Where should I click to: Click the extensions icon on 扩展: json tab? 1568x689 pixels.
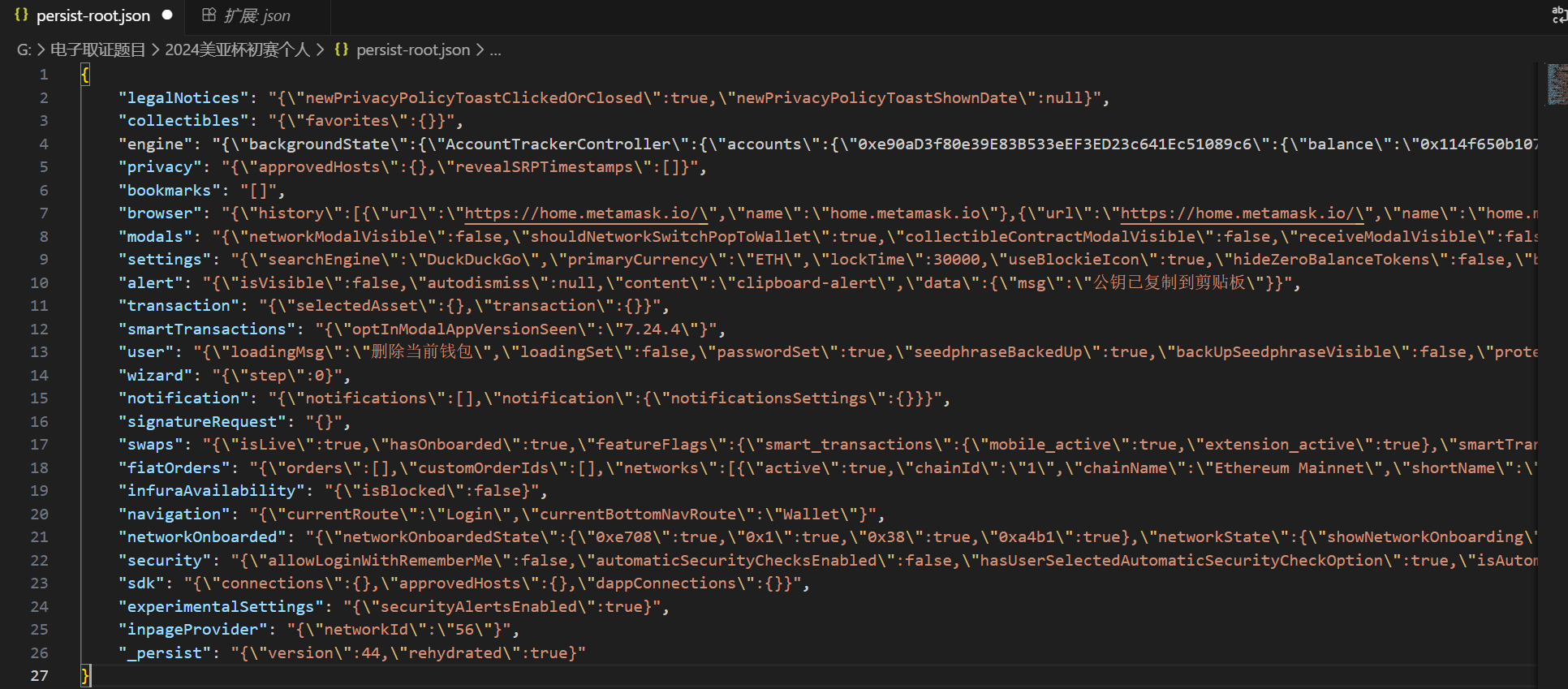pos(209,15)
